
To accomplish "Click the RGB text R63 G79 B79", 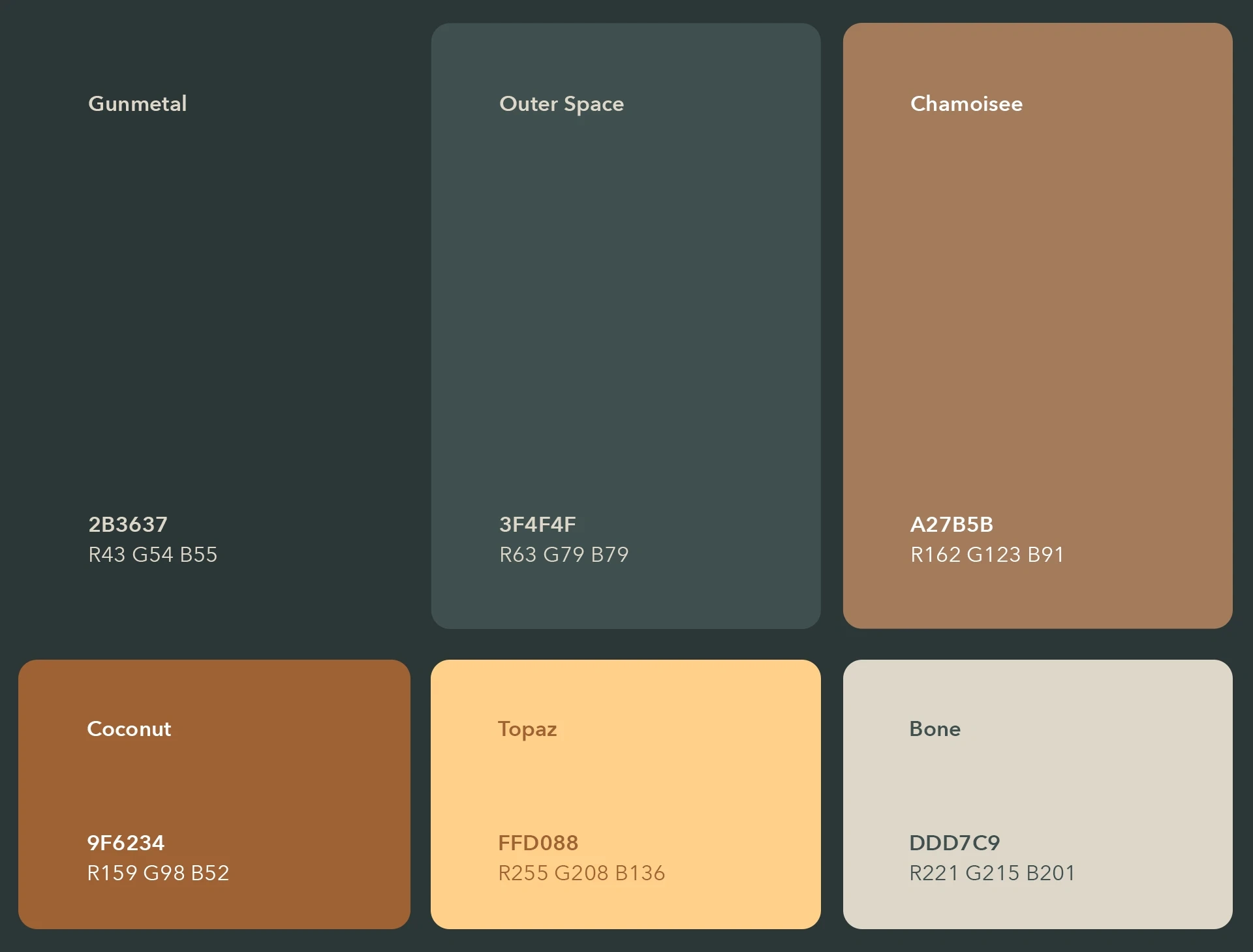I will tap(563, 555).
